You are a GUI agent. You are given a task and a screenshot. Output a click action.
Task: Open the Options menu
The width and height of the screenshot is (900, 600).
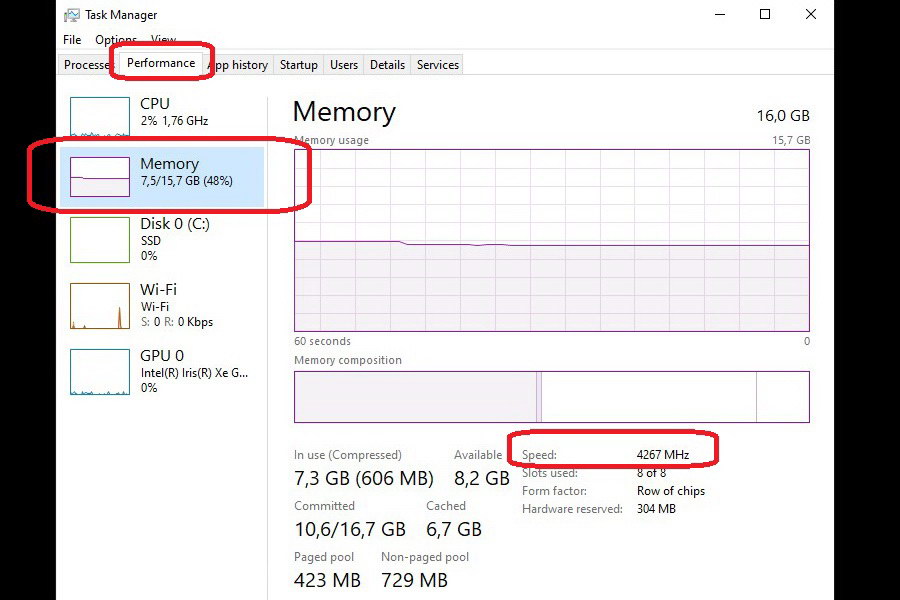[116, 40]
